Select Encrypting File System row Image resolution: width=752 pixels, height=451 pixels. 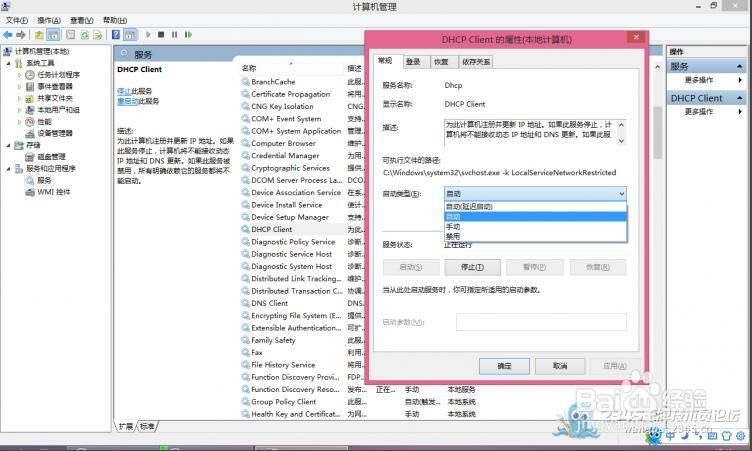296,316
